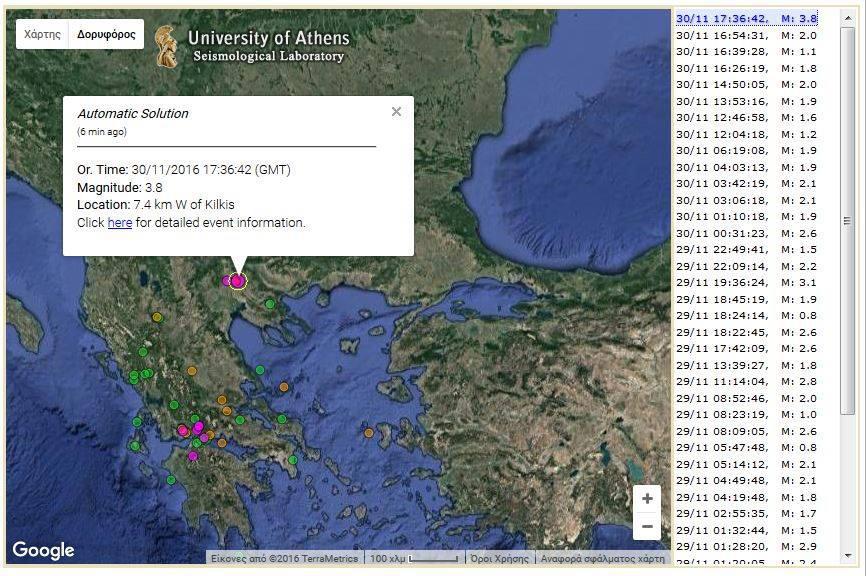Open Όροι Χρήσης terms link
The width and height of the screenshot is (866, 576).
499,559
